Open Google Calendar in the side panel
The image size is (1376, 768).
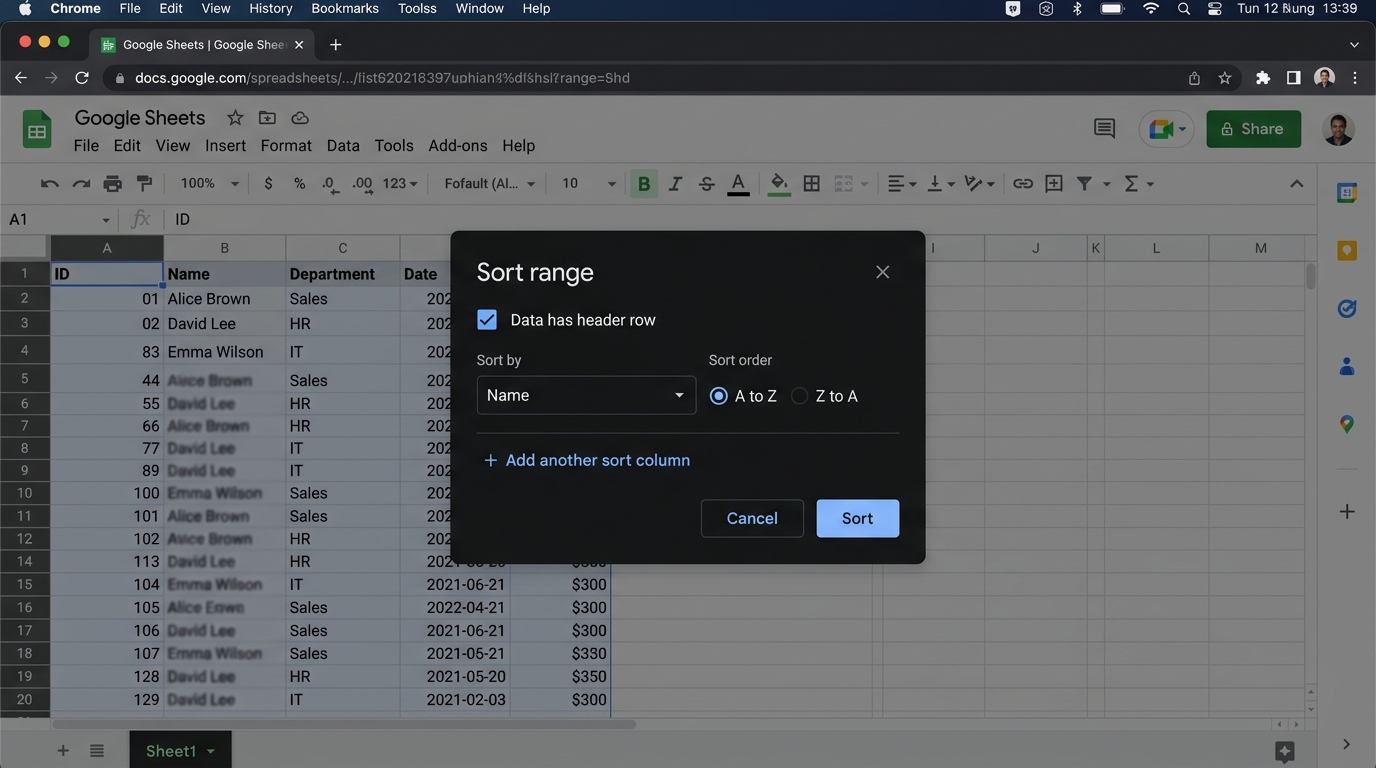(1347, 193)
